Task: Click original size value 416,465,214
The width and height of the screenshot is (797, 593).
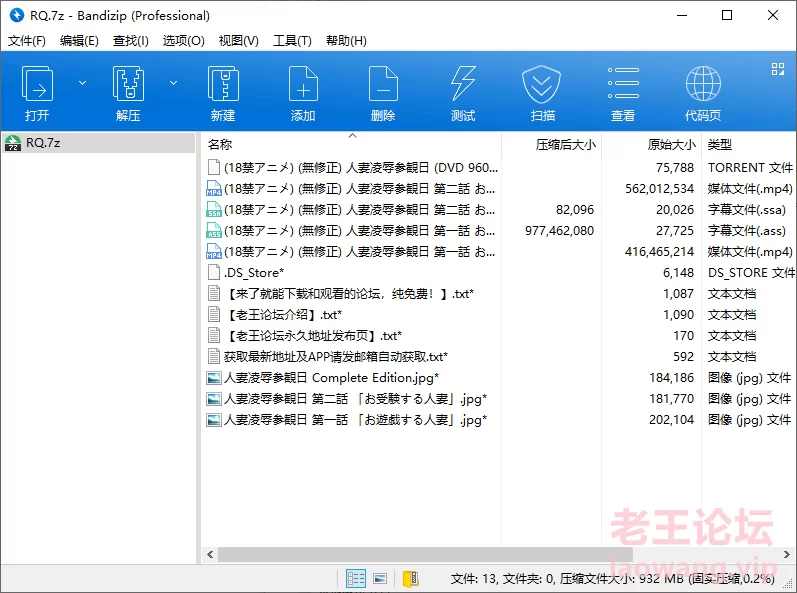Action: [x=659, y=252]
